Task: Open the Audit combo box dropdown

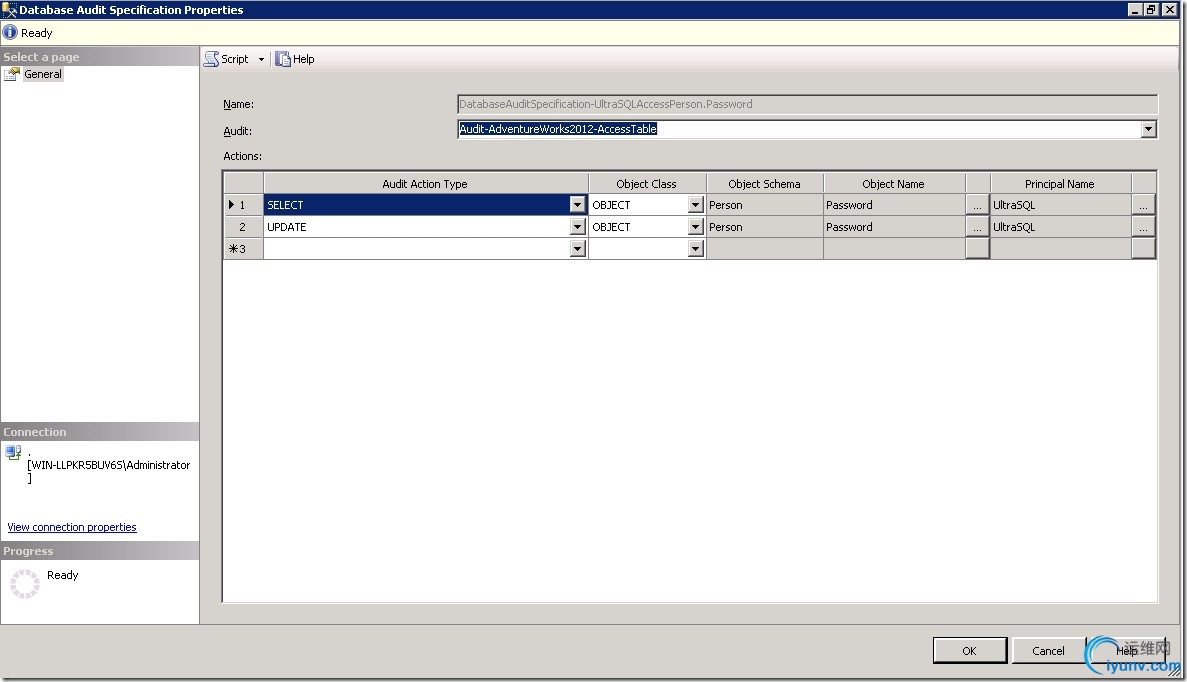Action: click(x=1148, y=129)
